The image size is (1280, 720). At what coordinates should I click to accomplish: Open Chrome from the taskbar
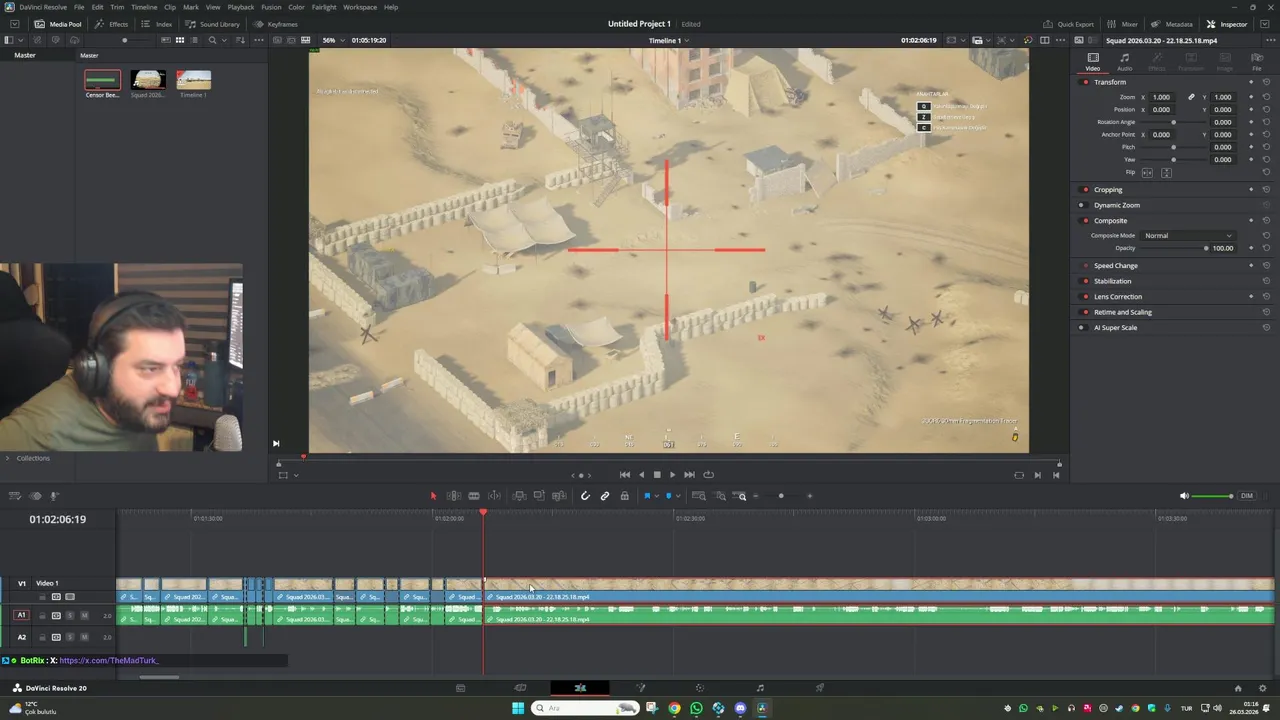(674, 708)
